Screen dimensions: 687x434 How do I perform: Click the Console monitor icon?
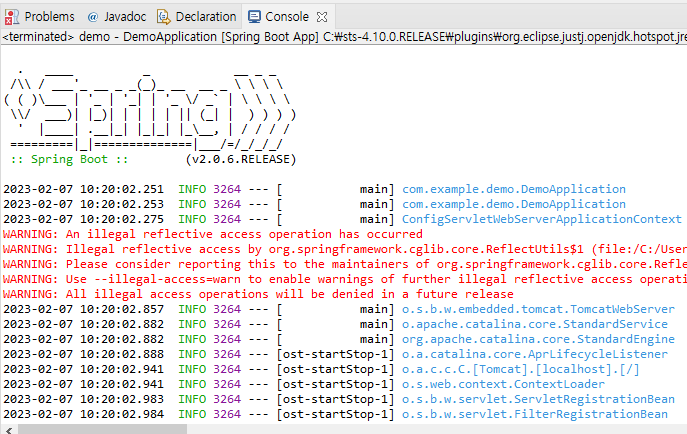[254, 17]
